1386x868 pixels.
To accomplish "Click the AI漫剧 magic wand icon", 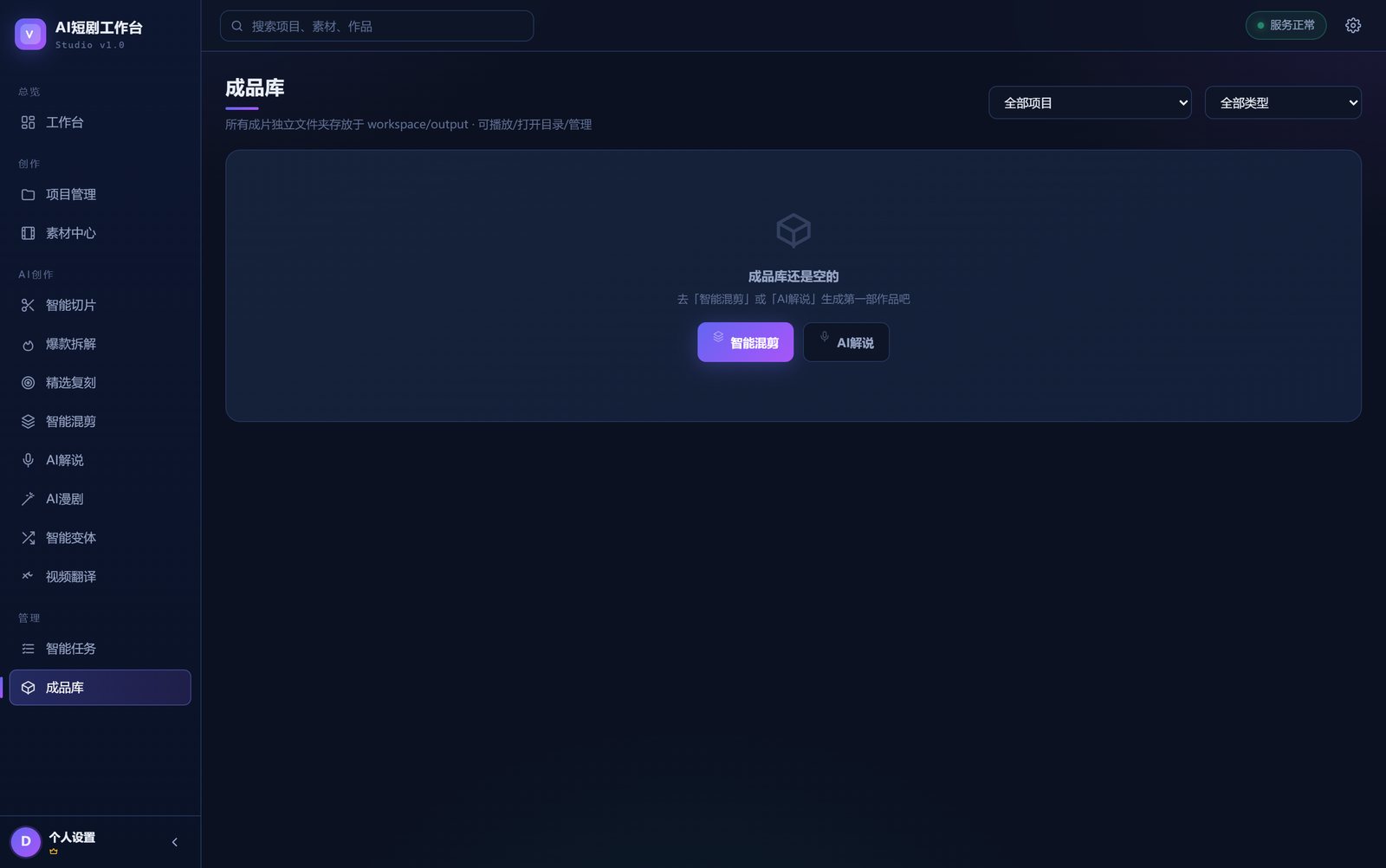I will [x=28, y=499].
